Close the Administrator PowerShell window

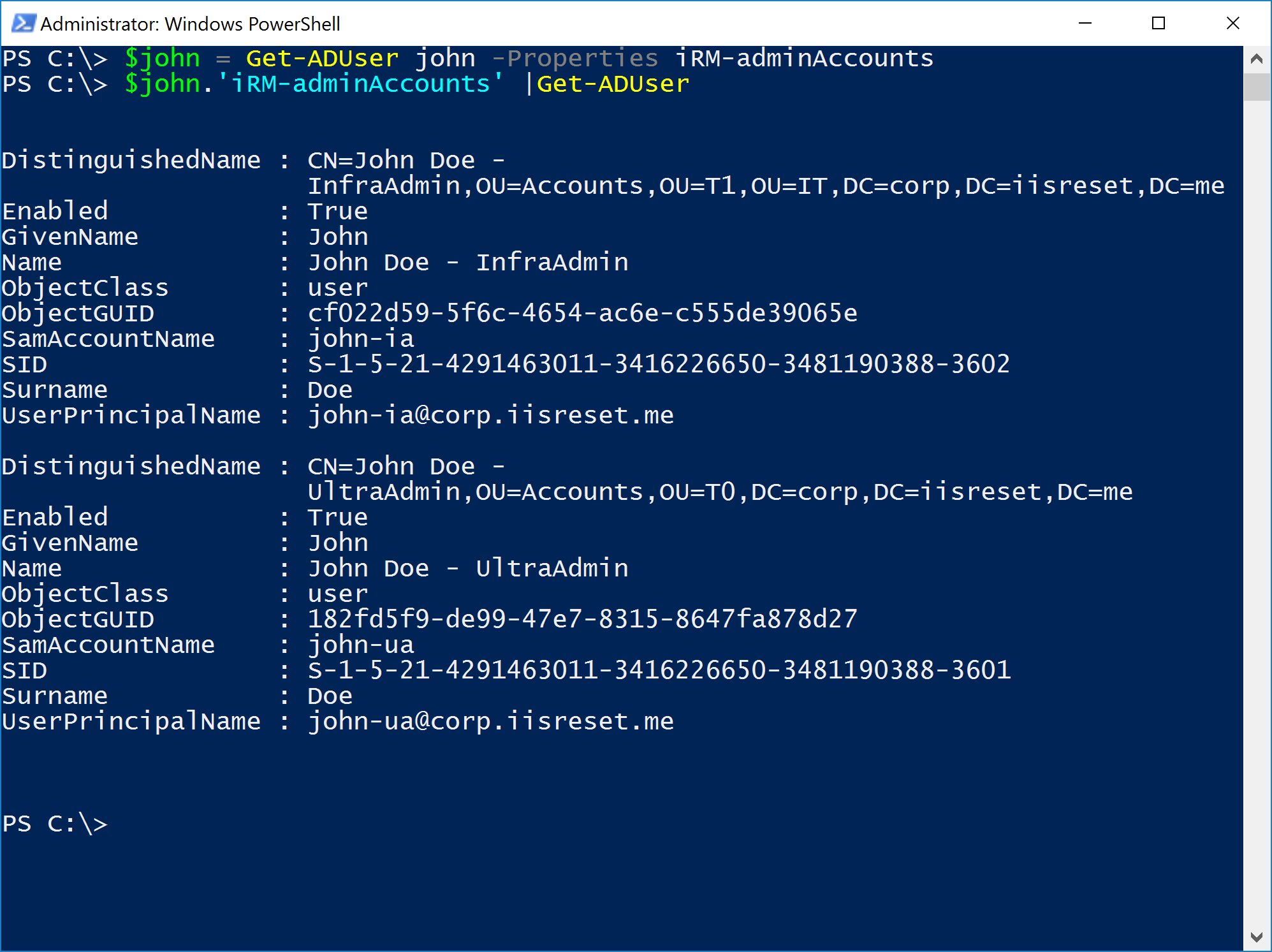pos(1232,24)
